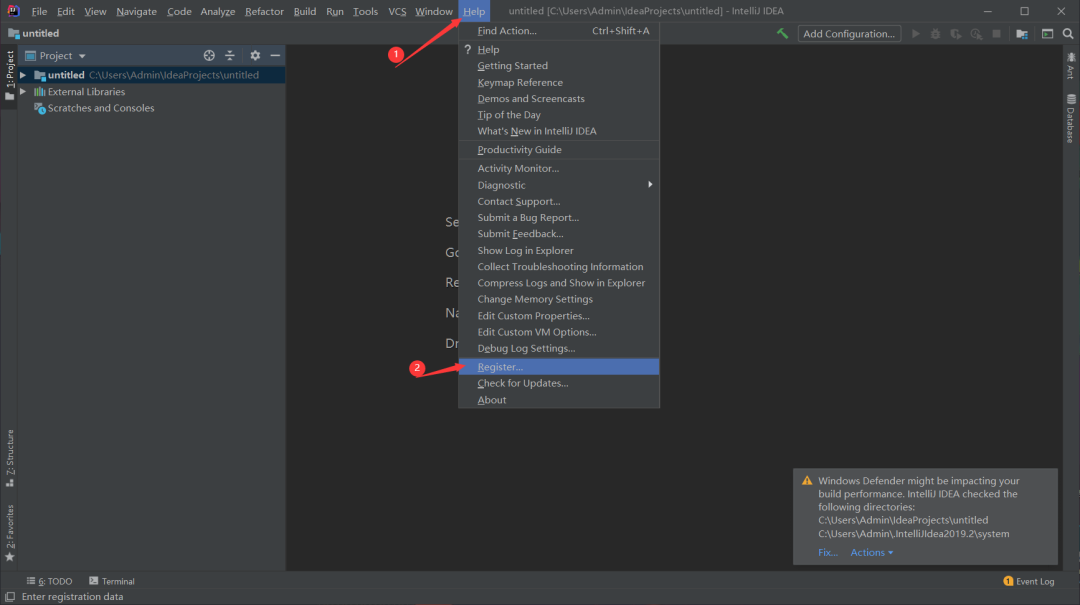
Task: Click the untitled breadcrumb in navigation bar
Action: [x=34, y=33]
